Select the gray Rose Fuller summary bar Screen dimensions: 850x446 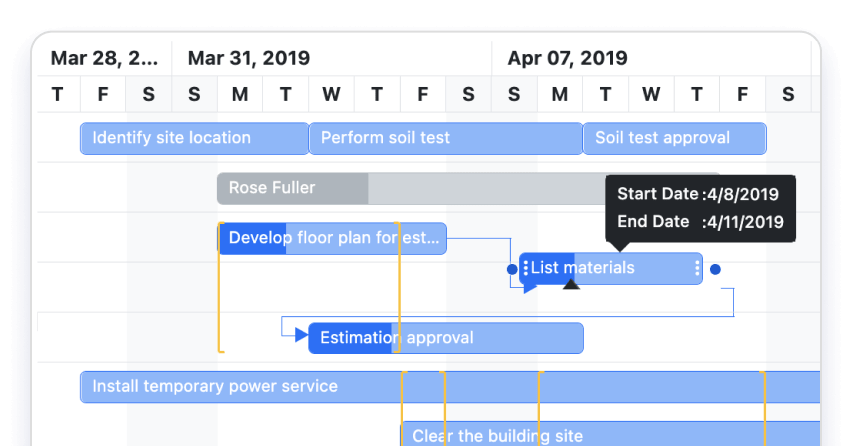point(292,188)
